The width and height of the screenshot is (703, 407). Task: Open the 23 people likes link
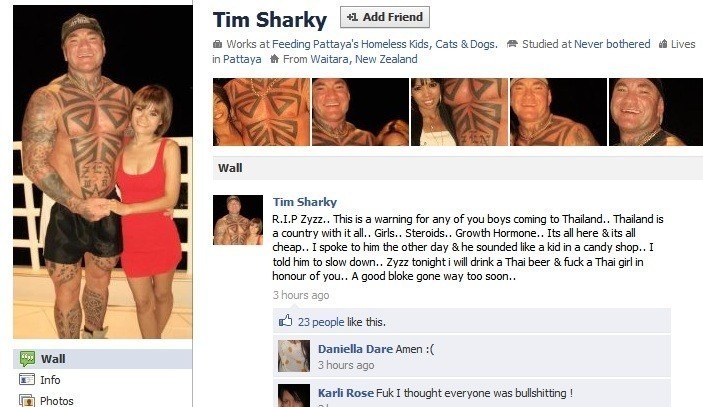(x=321, y=322)
